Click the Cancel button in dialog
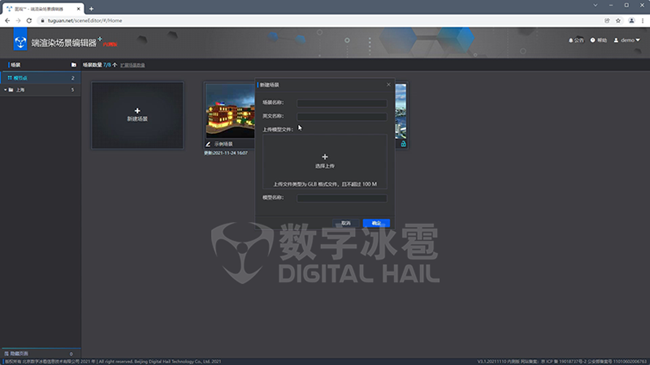The image size is (650, 365). [x=346, y=223]
